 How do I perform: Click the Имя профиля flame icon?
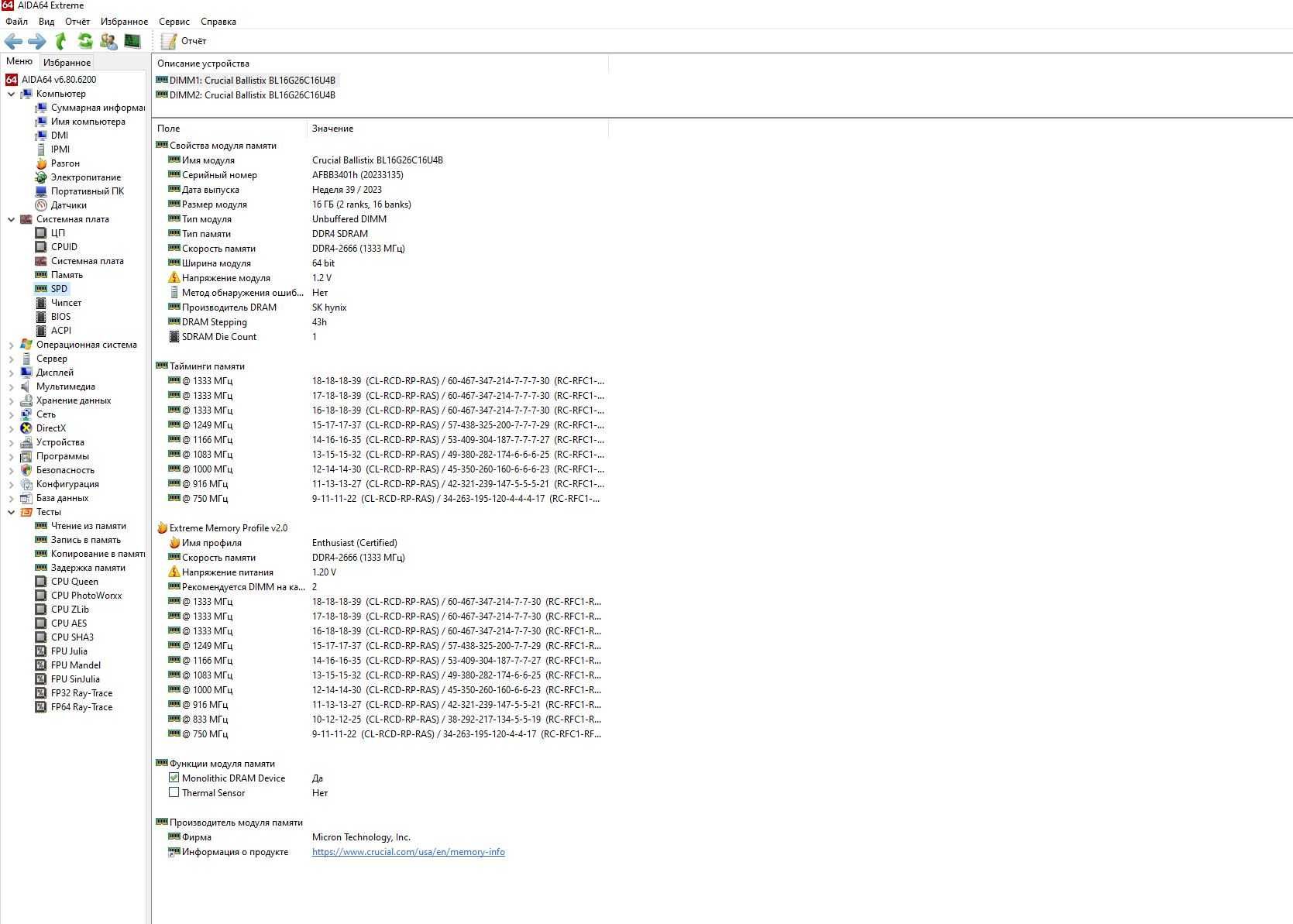[174, 543]
